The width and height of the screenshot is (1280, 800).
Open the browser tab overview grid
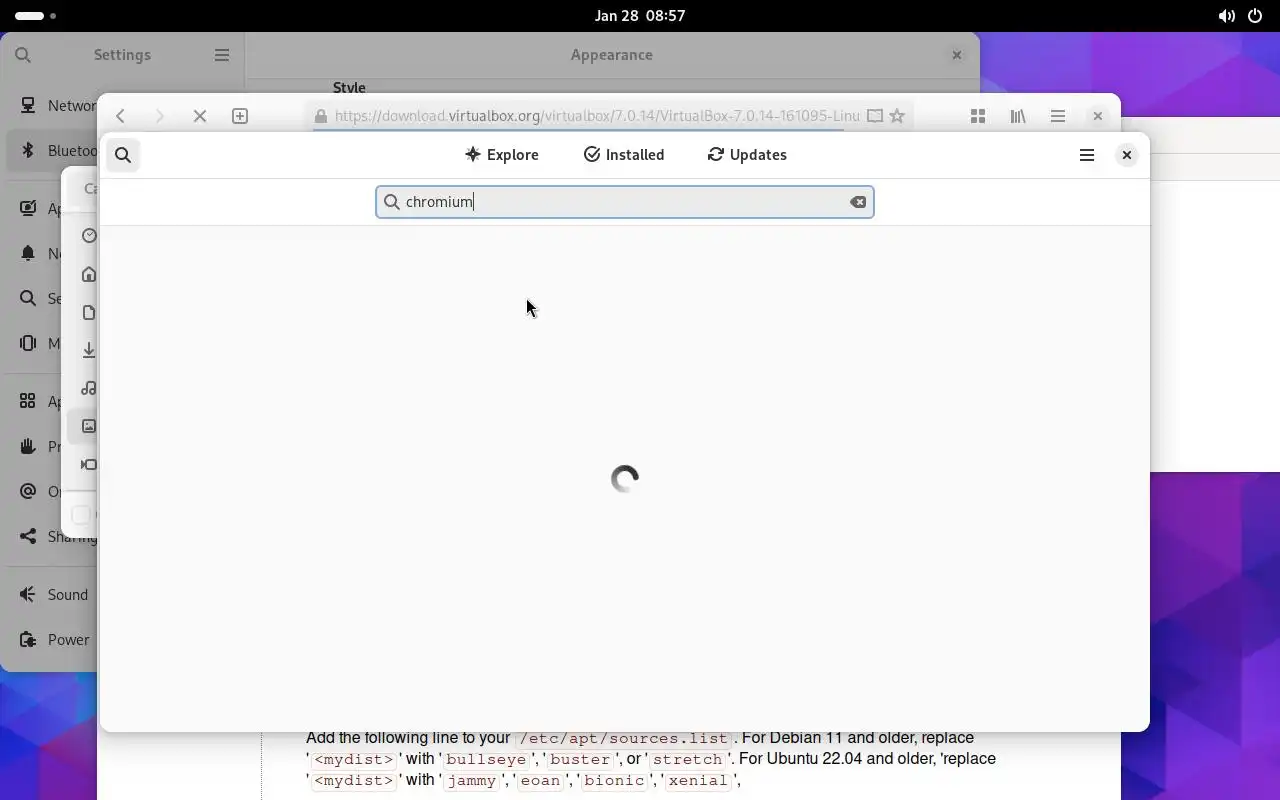(978, 116)
